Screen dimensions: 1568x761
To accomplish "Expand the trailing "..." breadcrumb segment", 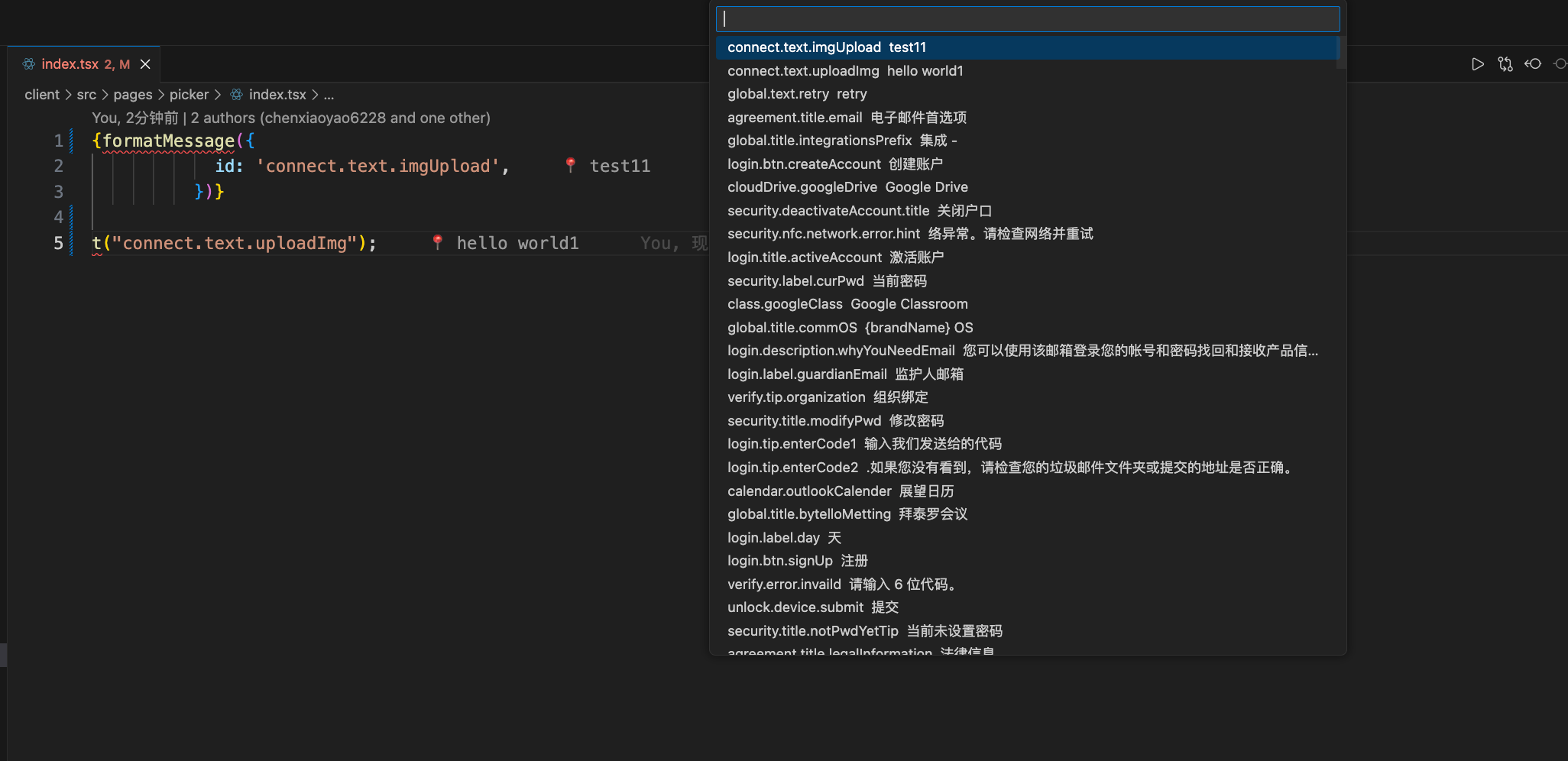I will [329, 94].
